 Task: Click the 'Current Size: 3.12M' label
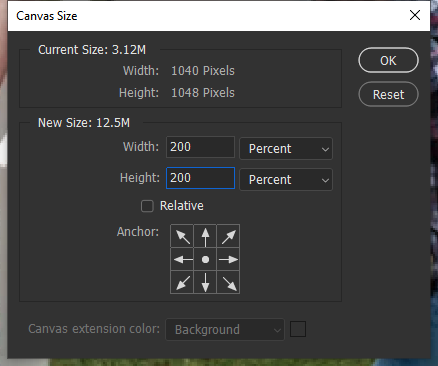pyautogui.click(x=92, y=50)
